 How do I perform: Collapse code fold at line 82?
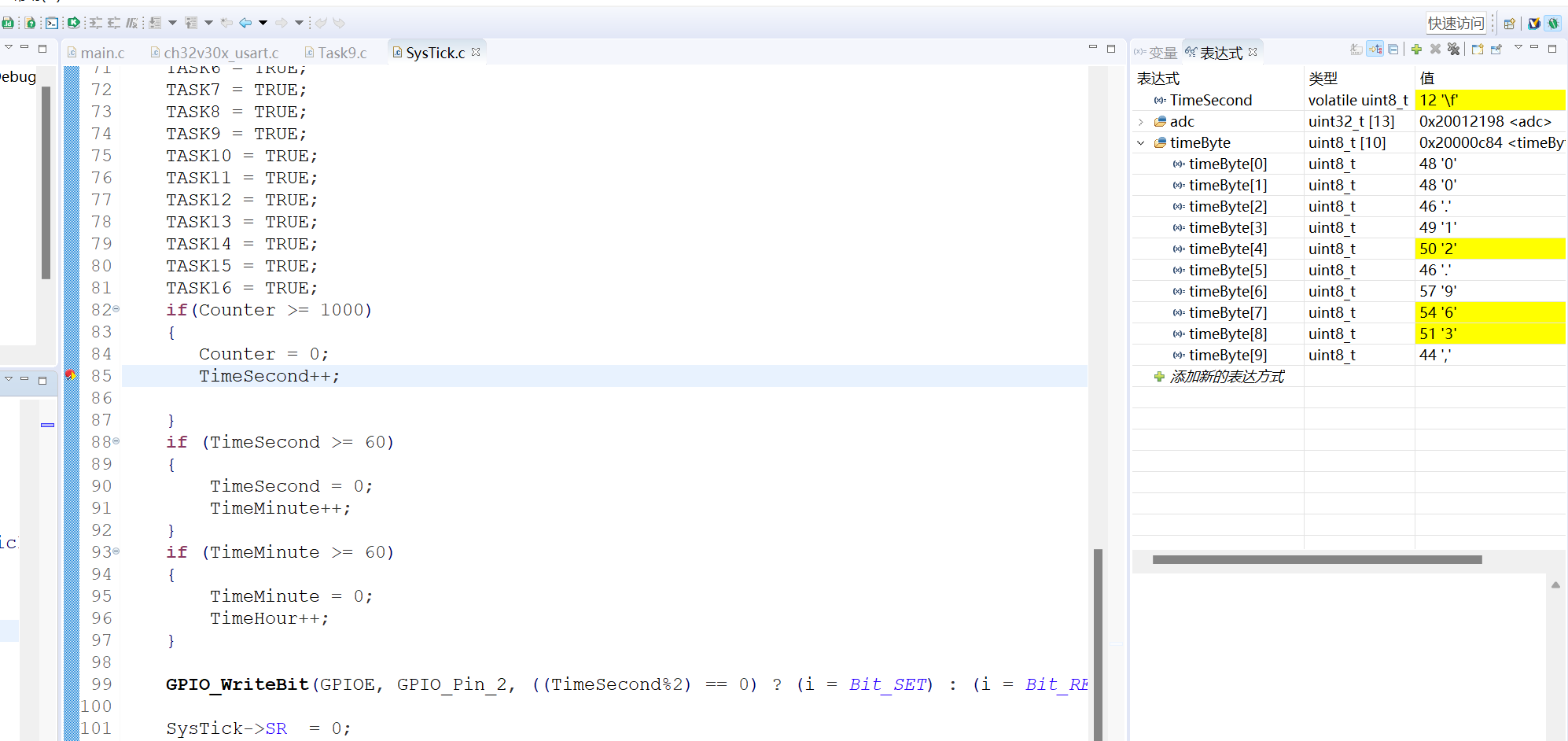click(x=116, y=309)
